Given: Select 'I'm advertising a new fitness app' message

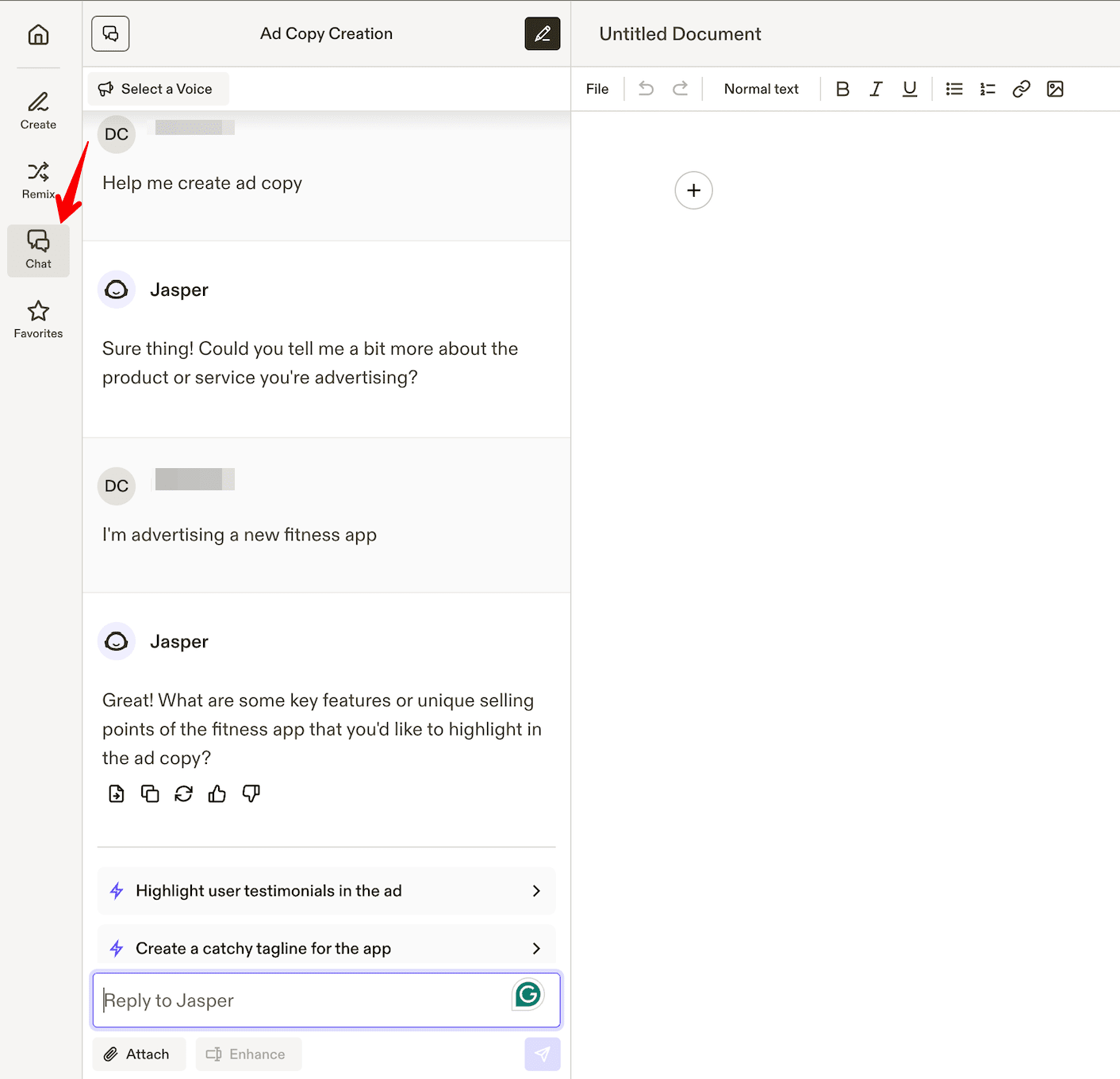Looking at the screenshot, I should 240,536.
